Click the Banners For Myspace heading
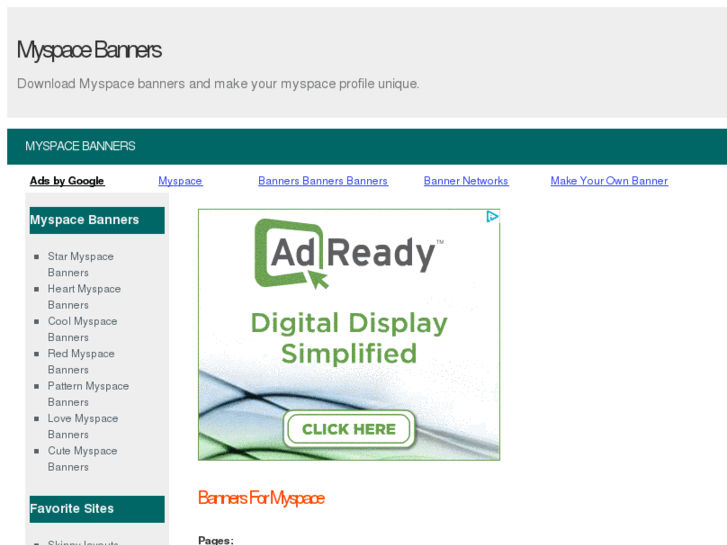 click(x=261, y=498)
